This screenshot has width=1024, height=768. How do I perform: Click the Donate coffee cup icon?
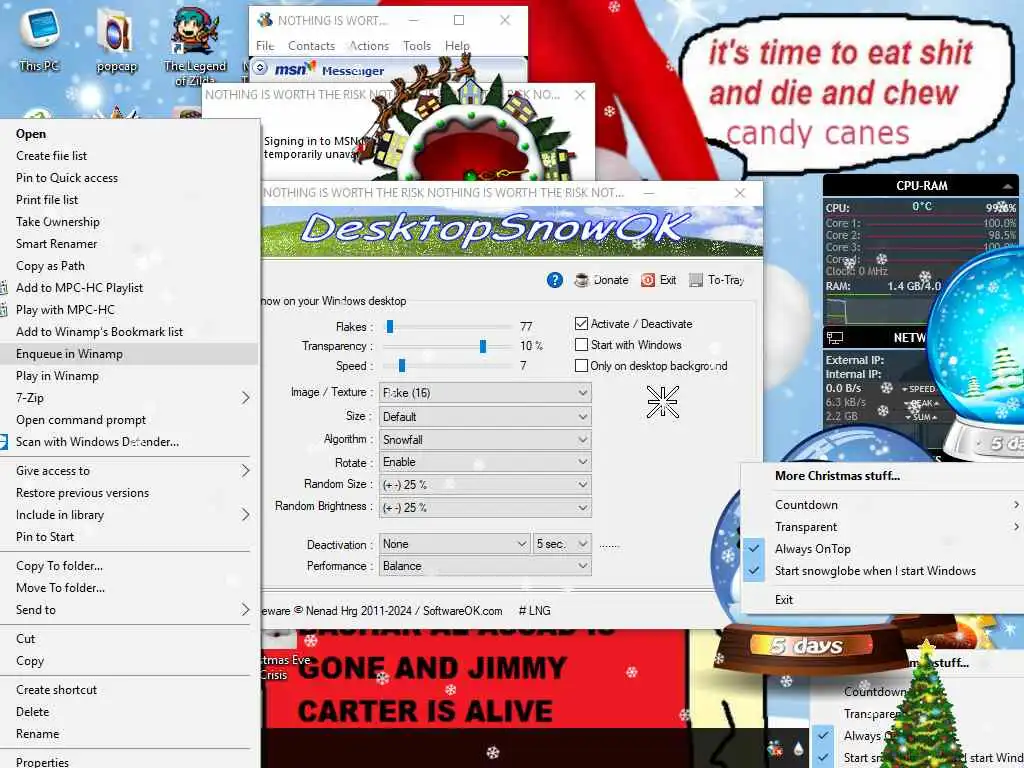[x=581, y=280]
